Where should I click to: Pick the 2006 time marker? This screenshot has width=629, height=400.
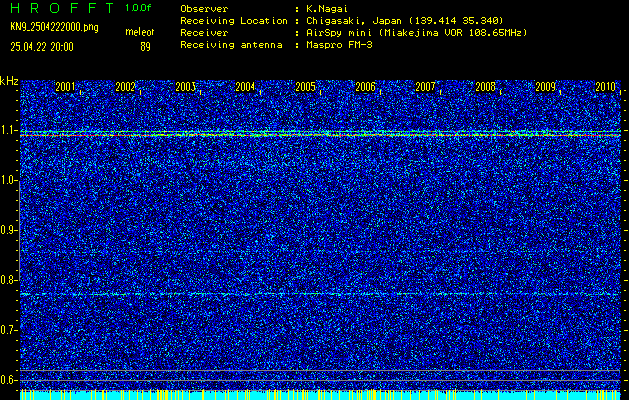(365, 87)
